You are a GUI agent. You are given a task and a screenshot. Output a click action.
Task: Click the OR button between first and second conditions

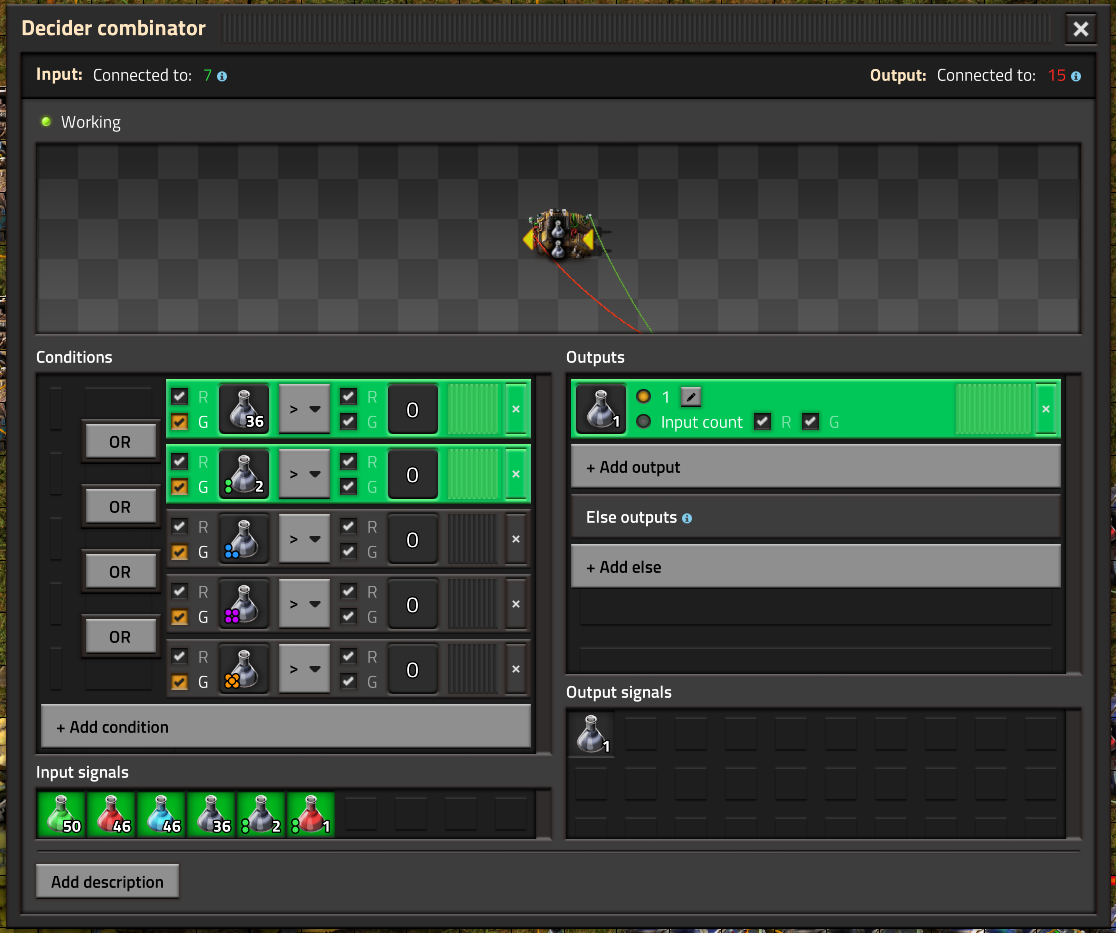click(x=120, y=442)
